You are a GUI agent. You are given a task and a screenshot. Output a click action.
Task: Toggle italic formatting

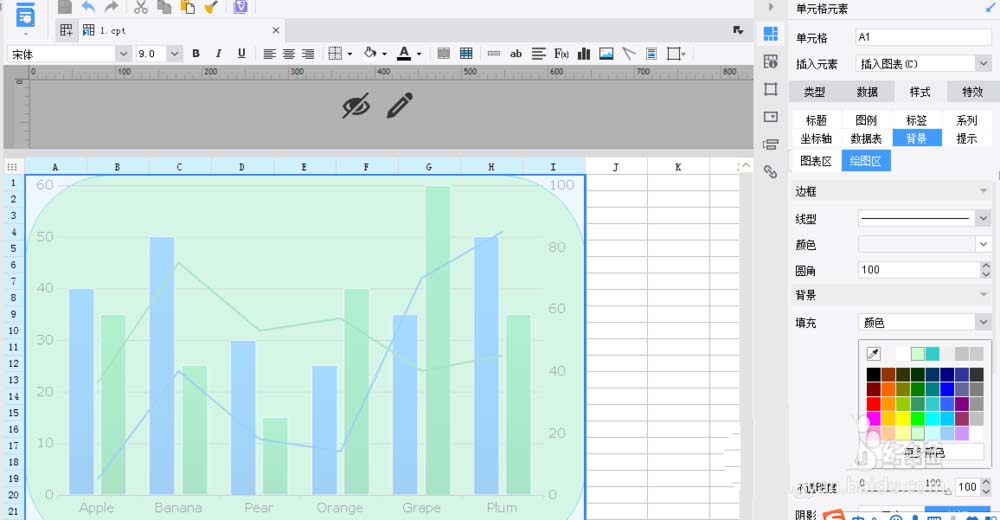click(x=218, y=54)
